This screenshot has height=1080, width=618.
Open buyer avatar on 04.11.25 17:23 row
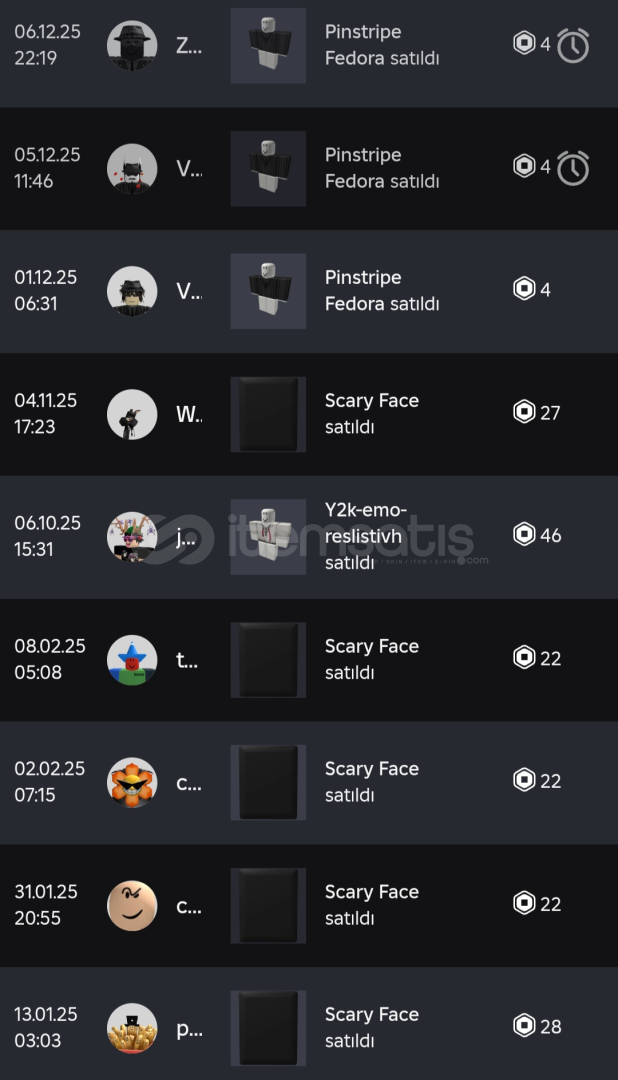pos(132,413)
